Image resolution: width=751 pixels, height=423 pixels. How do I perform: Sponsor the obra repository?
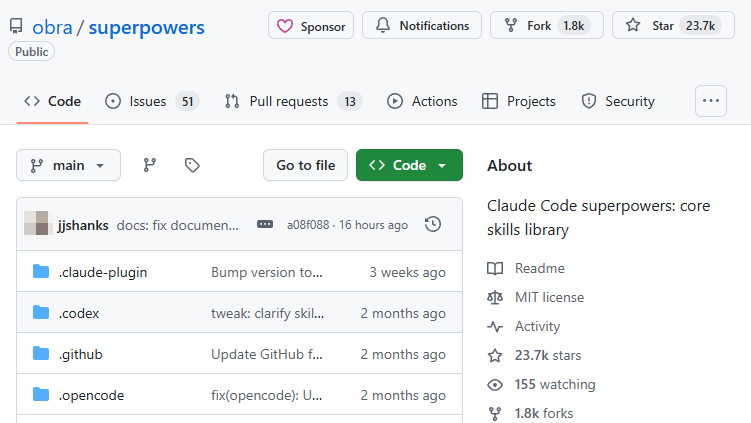click(x=311, y=26)
